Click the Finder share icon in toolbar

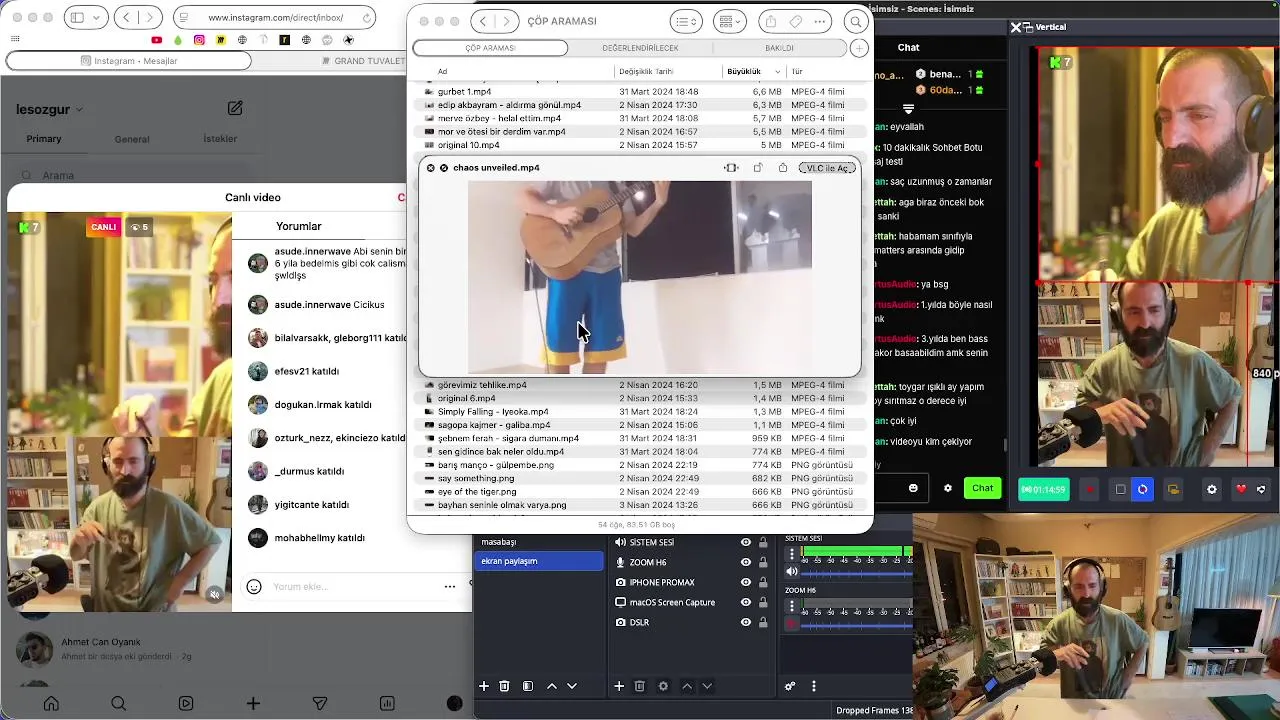point(770,21)
